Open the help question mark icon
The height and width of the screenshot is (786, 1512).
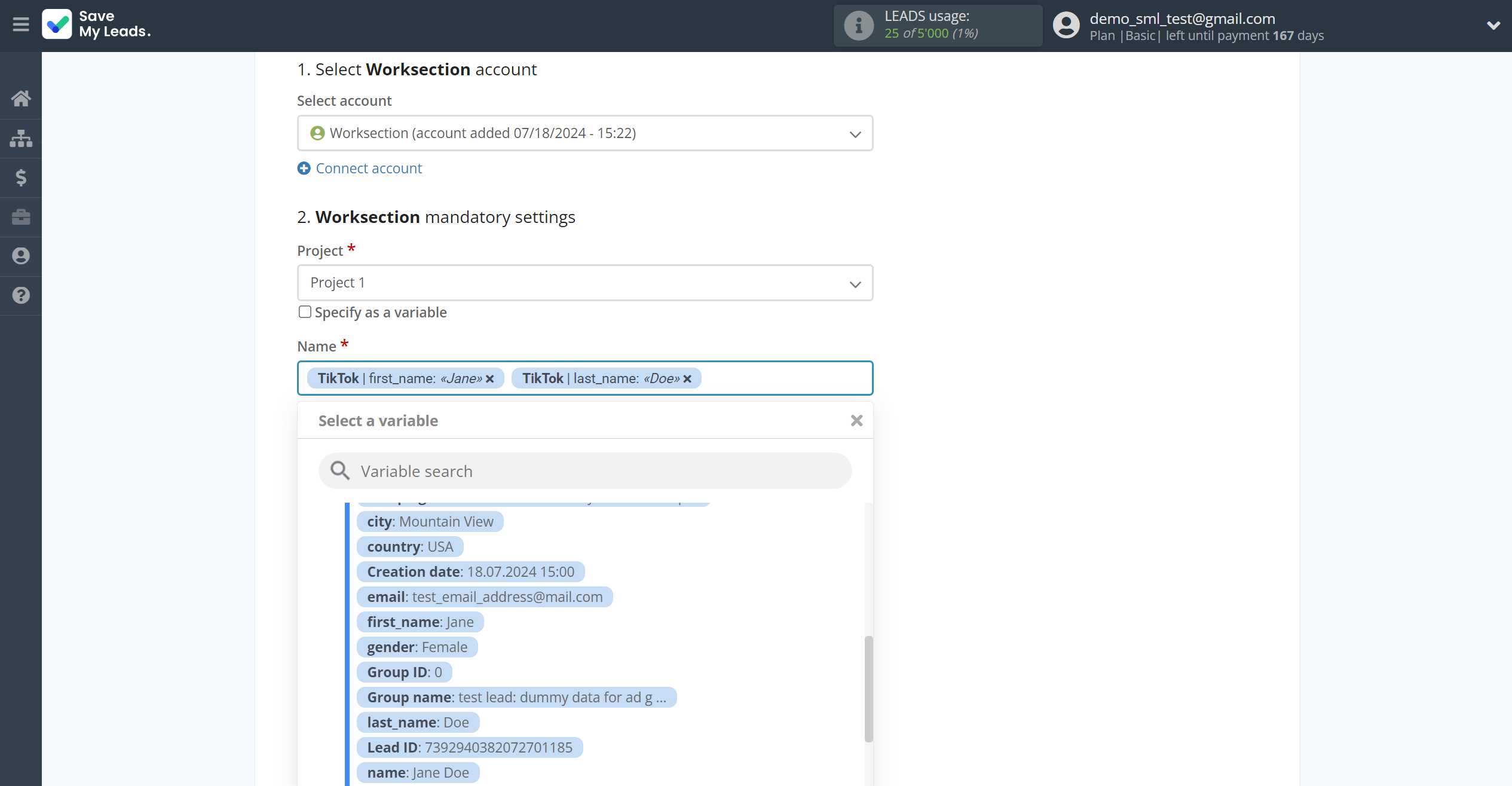pyautogui.click(x=21, y=295)
